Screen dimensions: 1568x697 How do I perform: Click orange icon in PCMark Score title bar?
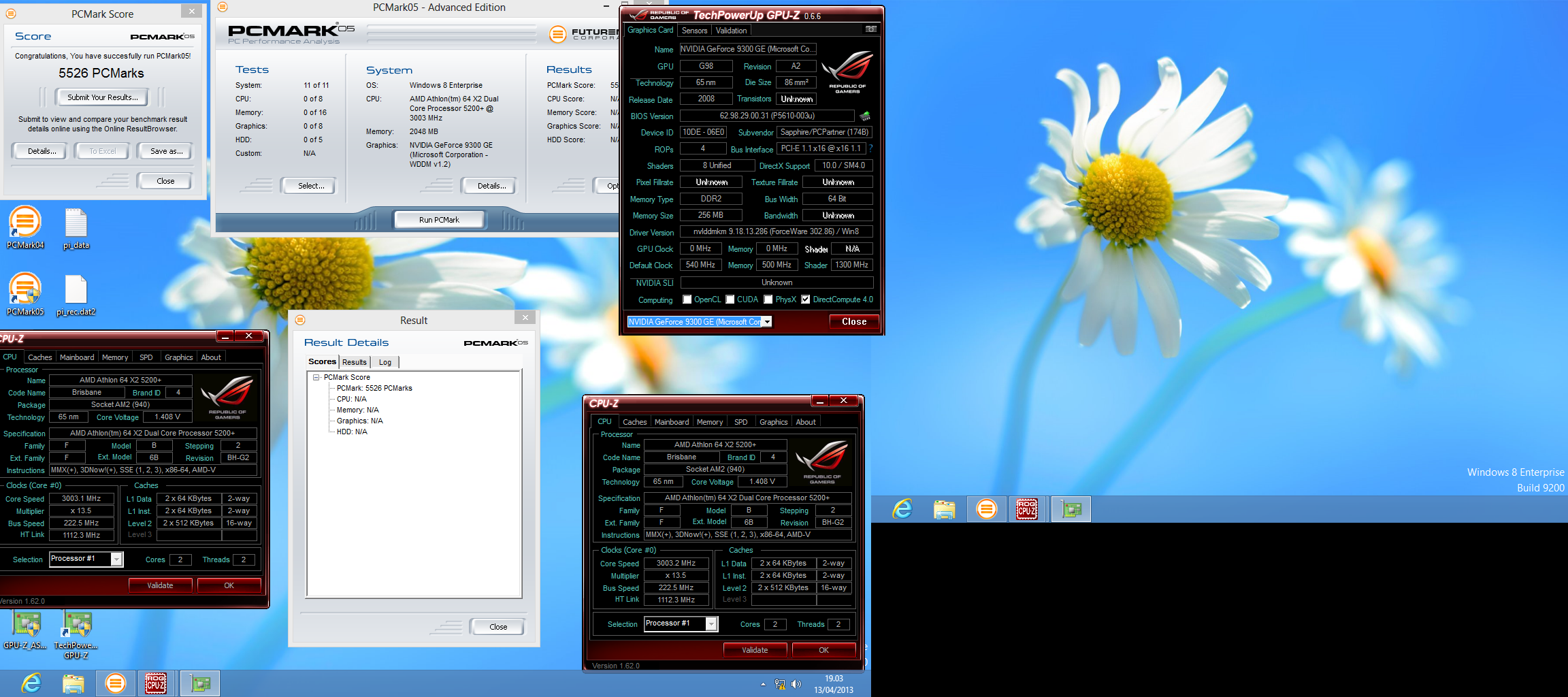[11, 13]
